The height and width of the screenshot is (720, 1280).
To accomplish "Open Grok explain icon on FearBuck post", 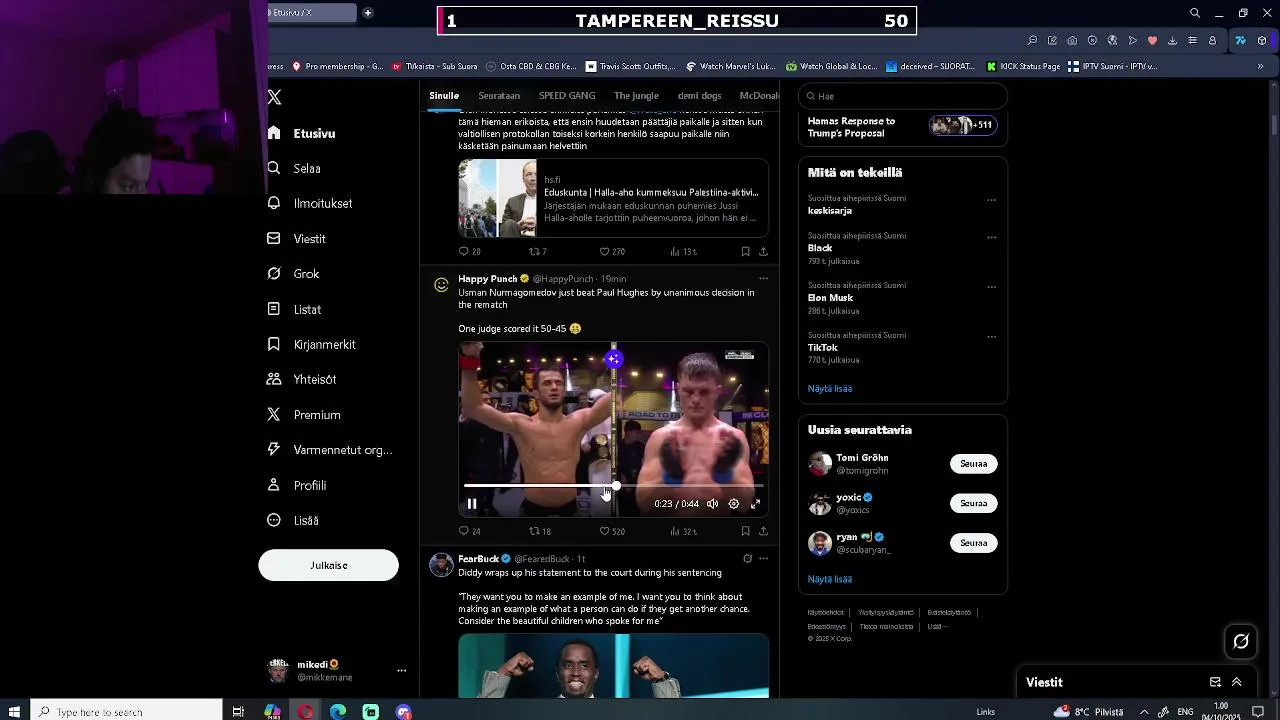I will click(747, 559).
